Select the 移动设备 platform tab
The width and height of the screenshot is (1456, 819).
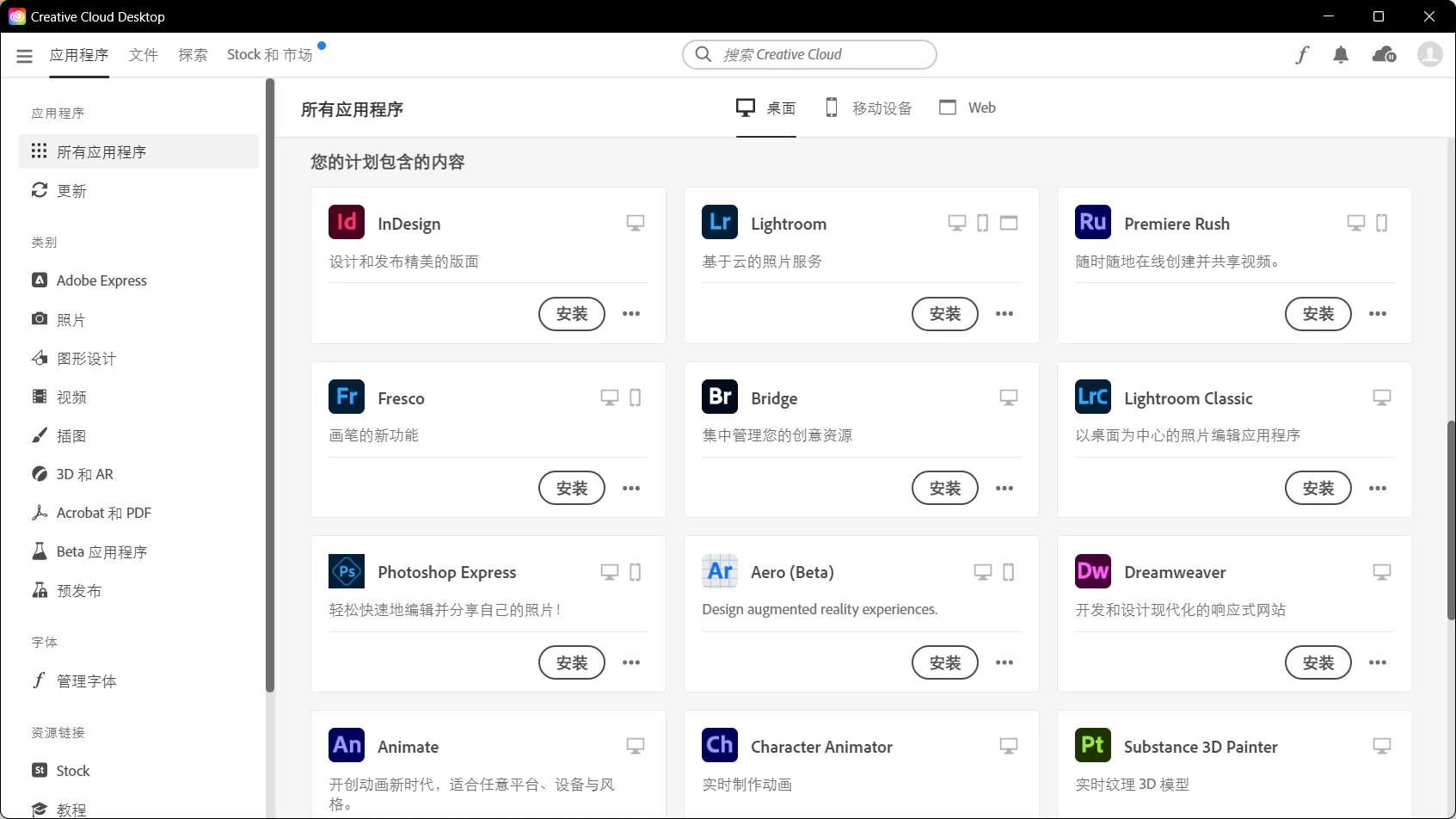tap(869, 108)
